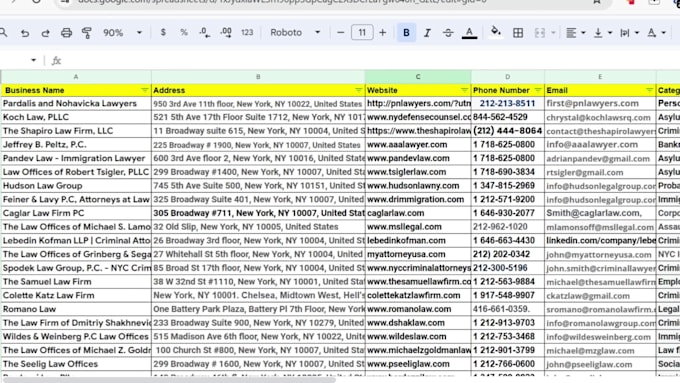Screen dimensions: 680x383
Task: Select email cell ckatzlaw@gmail.com
Action: point(600,295)
